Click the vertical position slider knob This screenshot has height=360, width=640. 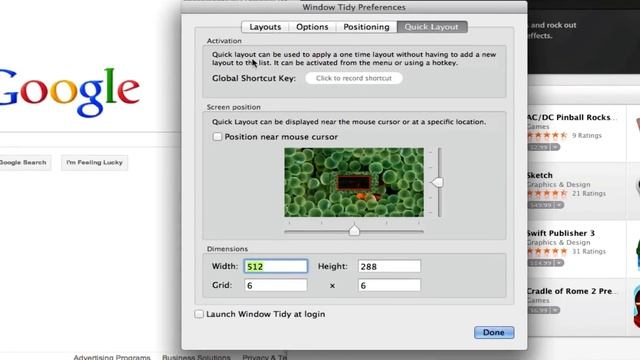point(438,182)
